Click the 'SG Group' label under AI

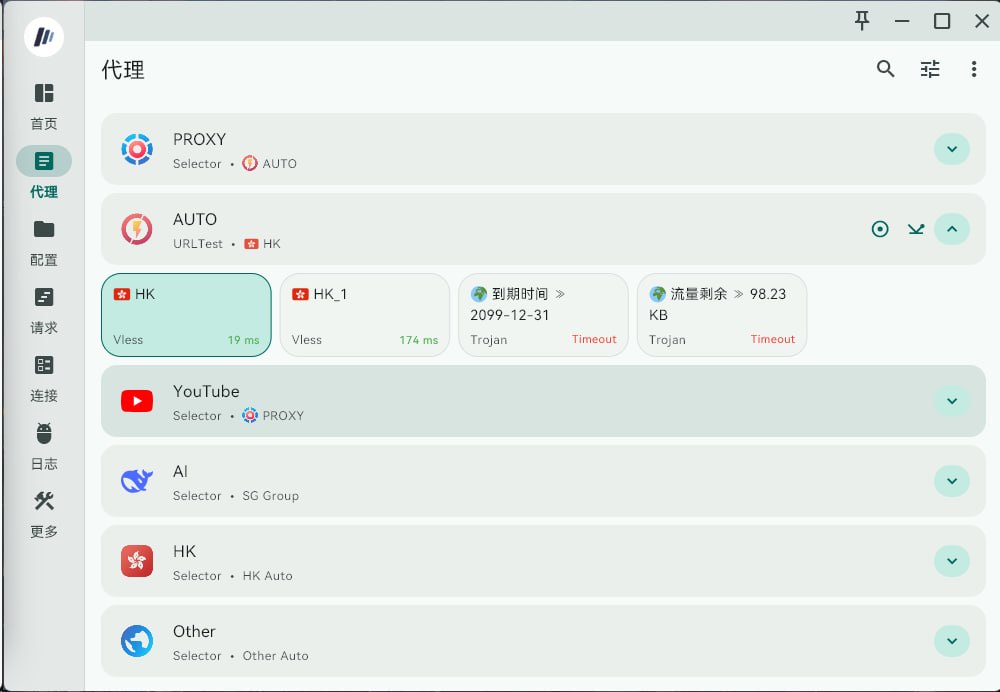(x=270, y=496)
